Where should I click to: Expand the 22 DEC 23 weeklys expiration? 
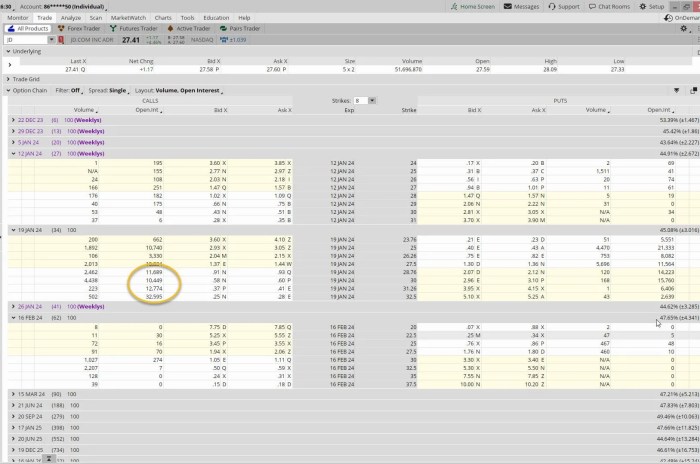click(12, 119)
